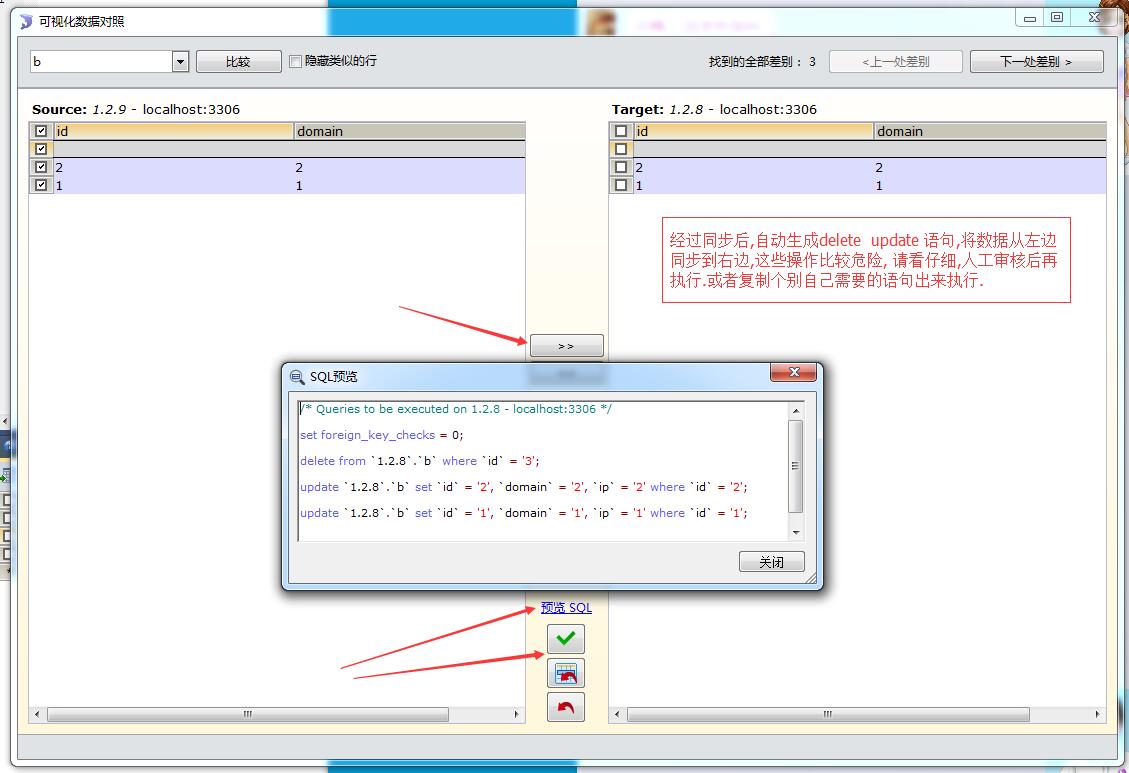This screenshot has height=773, width=1129.
Task: Uncheck source row with id 2
Action: 41,168
